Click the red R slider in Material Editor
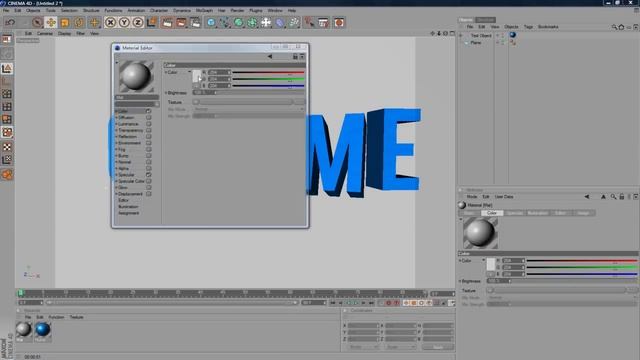640x360 pixels. [268, 72]
